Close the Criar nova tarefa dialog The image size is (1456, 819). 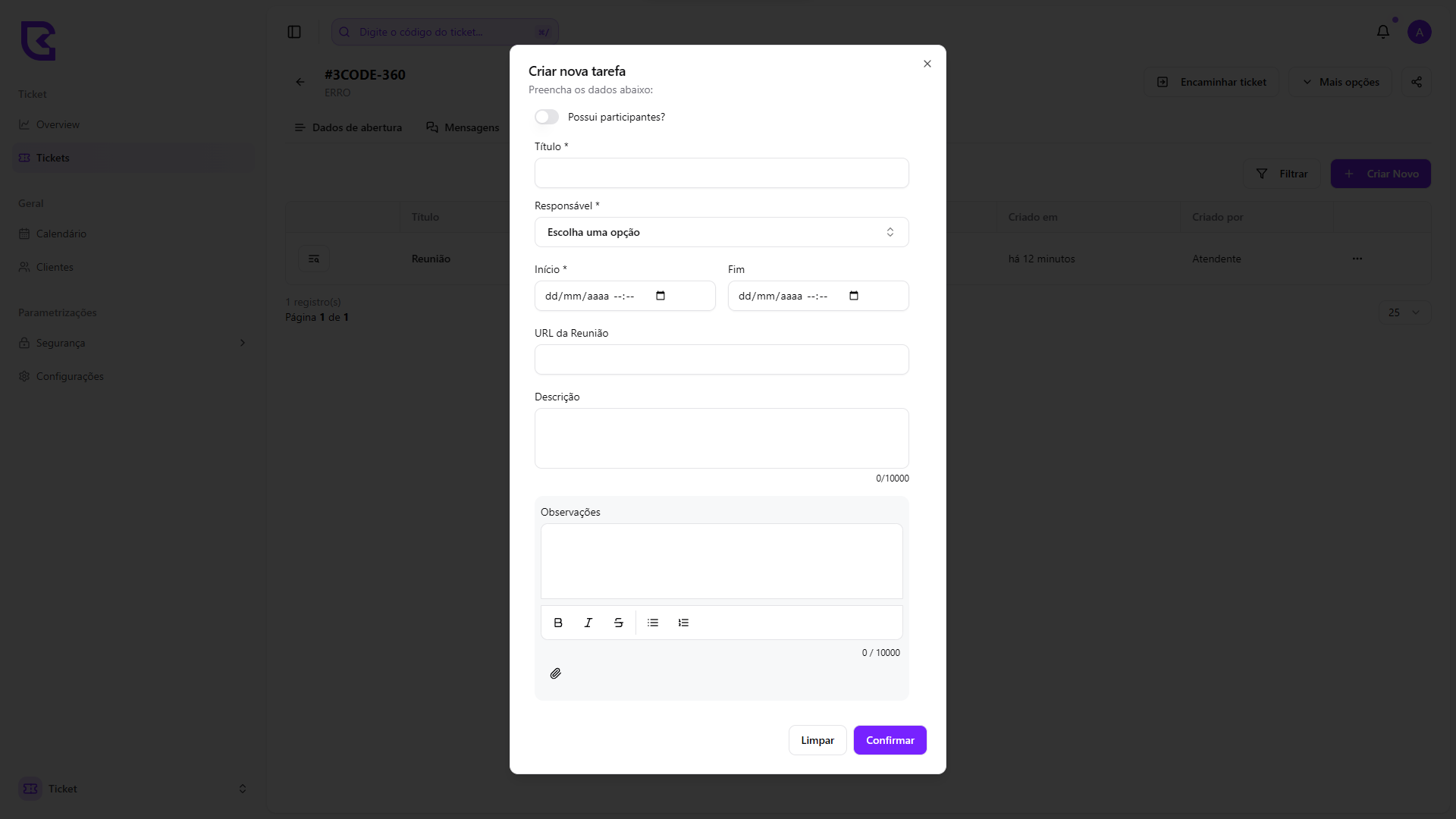927,64
